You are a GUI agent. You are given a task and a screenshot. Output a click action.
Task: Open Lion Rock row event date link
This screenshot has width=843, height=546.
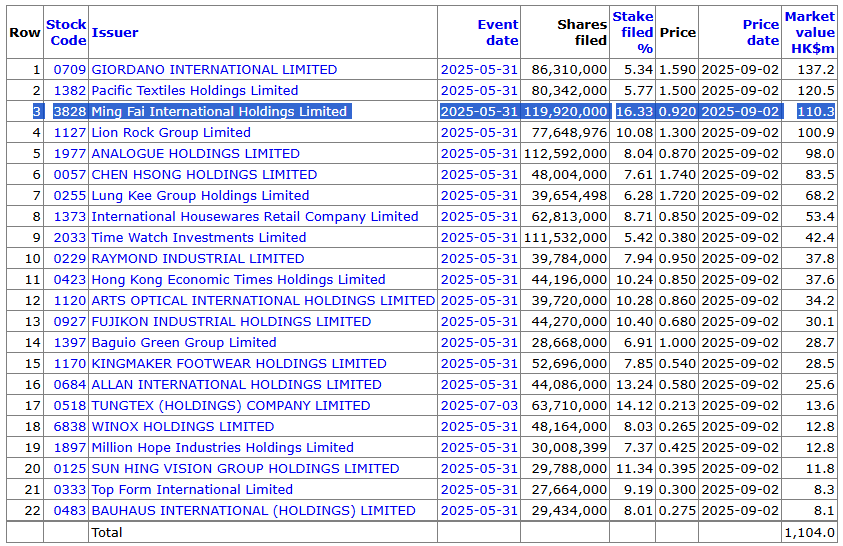479,132
